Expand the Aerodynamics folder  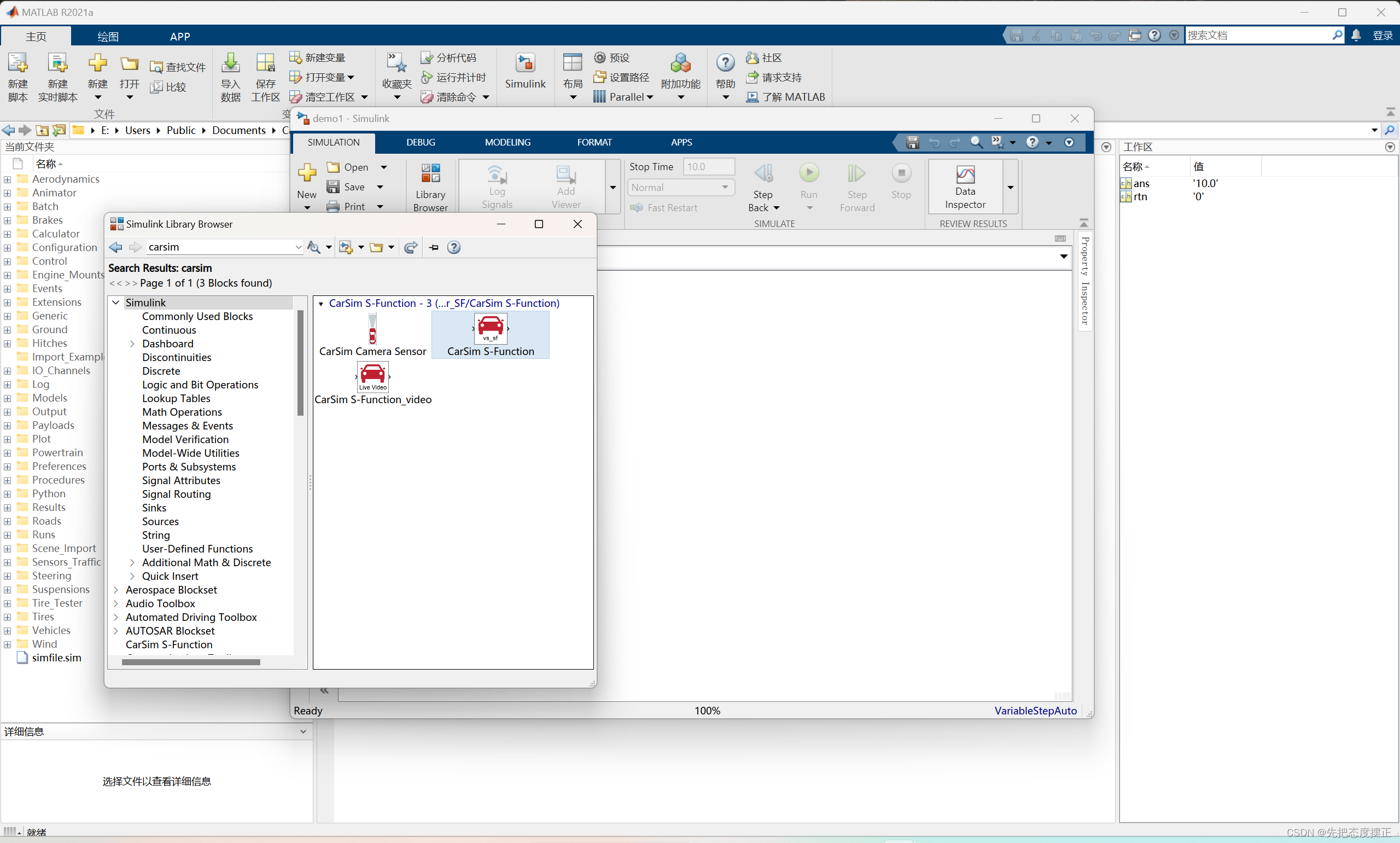point(7,179)
